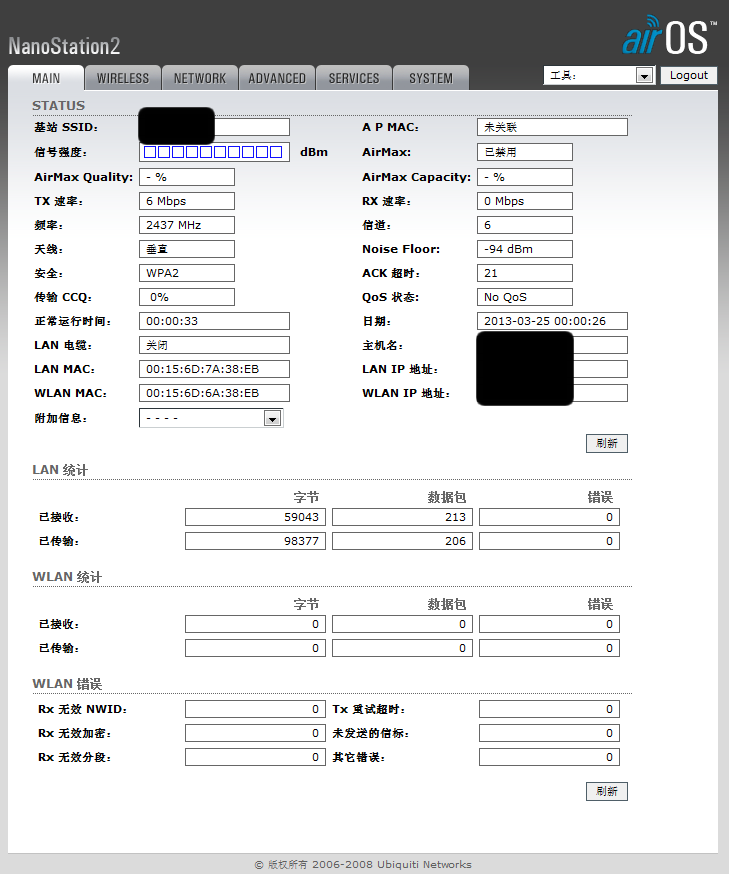Click the WLAN 错误 section heading
The image size is (729, 874).
[x=67, y=684]
